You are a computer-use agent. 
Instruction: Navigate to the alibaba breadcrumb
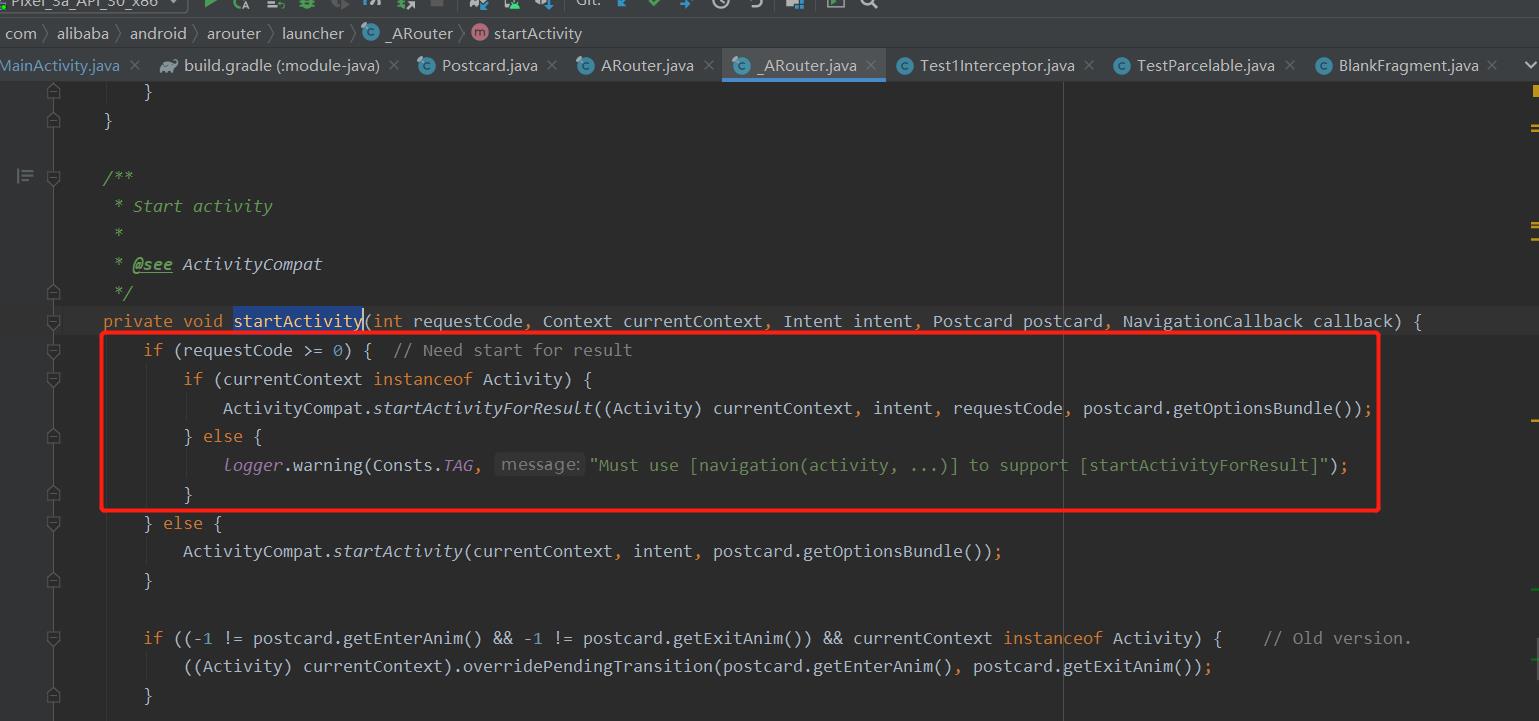83,33
